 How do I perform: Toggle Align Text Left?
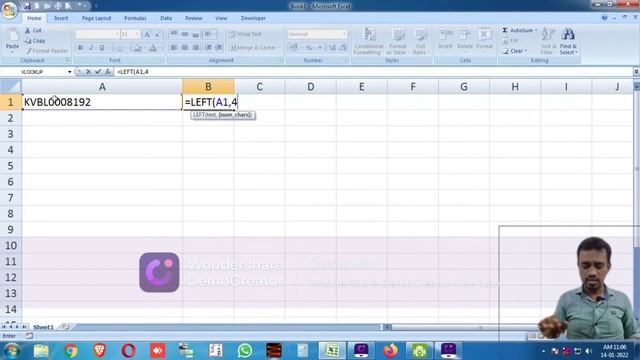pos(173,48)
